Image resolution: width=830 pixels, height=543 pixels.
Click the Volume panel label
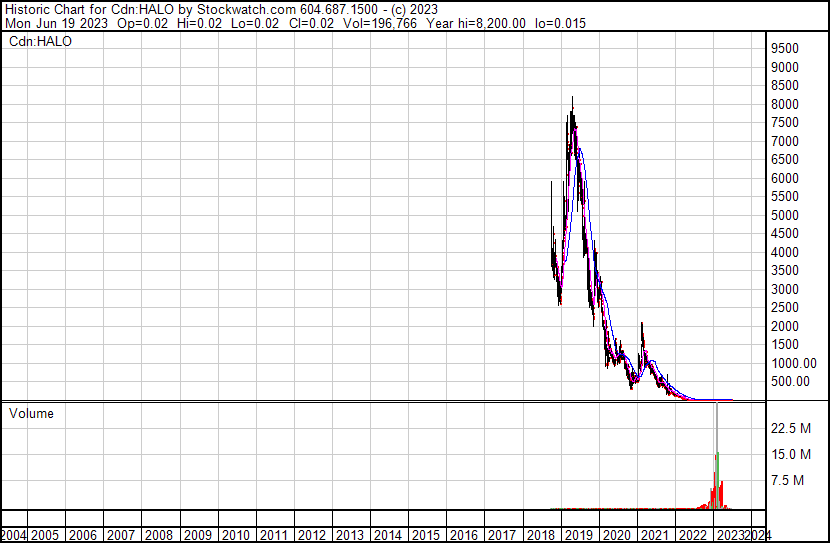click(x=31, y=413)
